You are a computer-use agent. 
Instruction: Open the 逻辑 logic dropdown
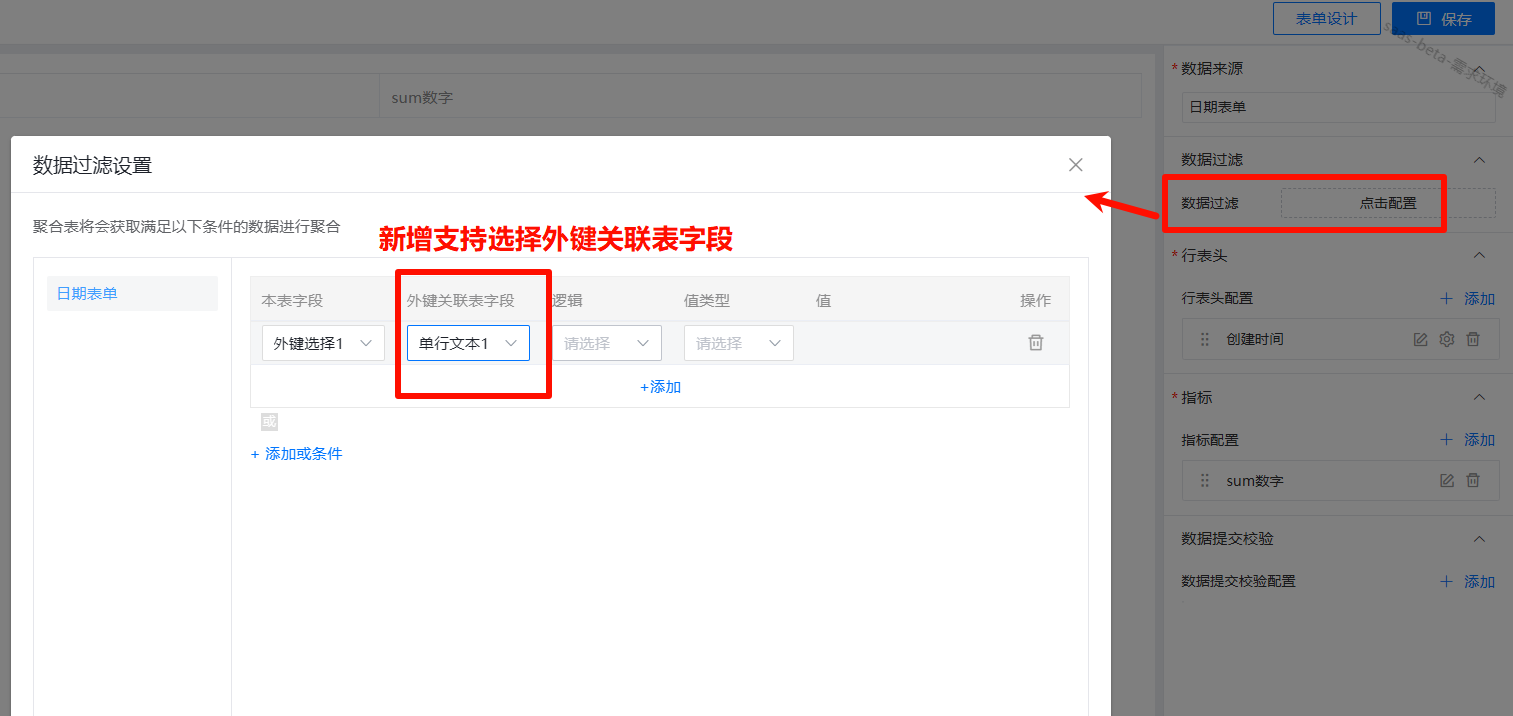tap(606, 343)
